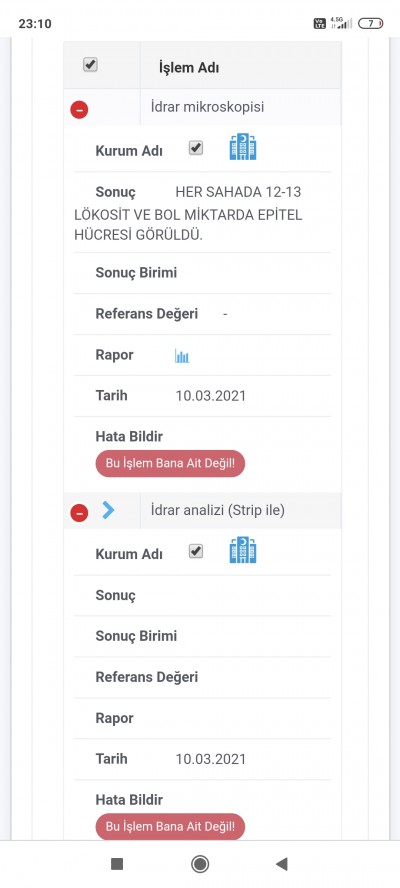Select the İdrar mikroskopisi row title
400x888 pixels.
(207, 106)
